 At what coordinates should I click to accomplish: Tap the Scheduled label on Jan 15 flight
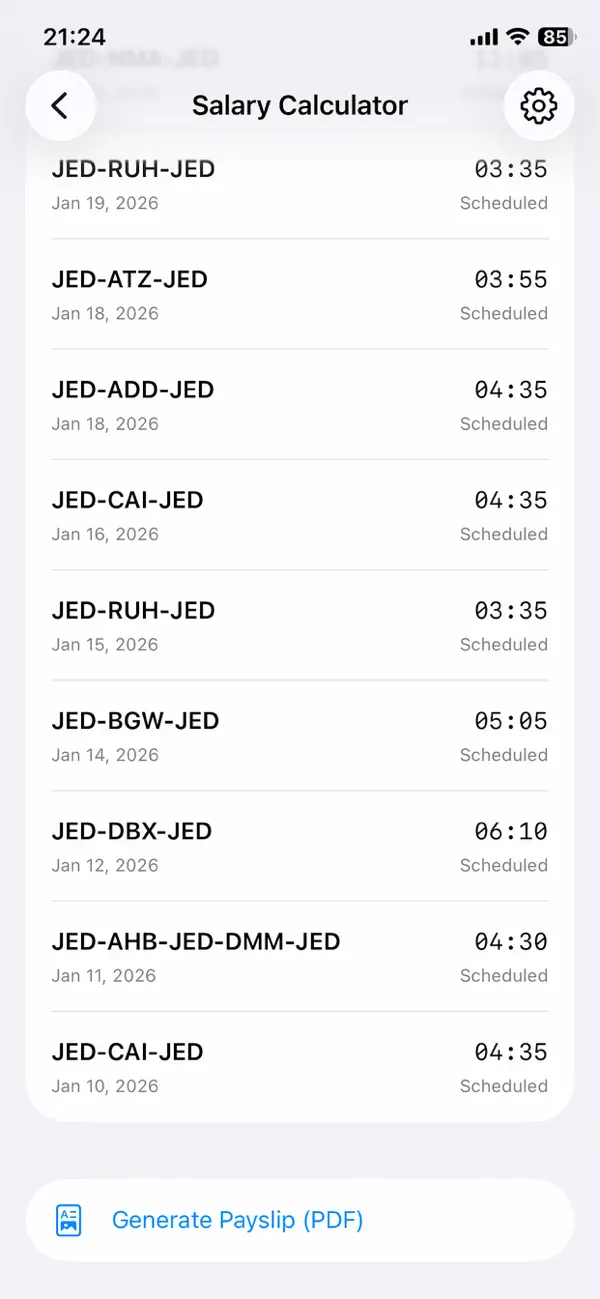pyautogui.click(x=504, y=645)
